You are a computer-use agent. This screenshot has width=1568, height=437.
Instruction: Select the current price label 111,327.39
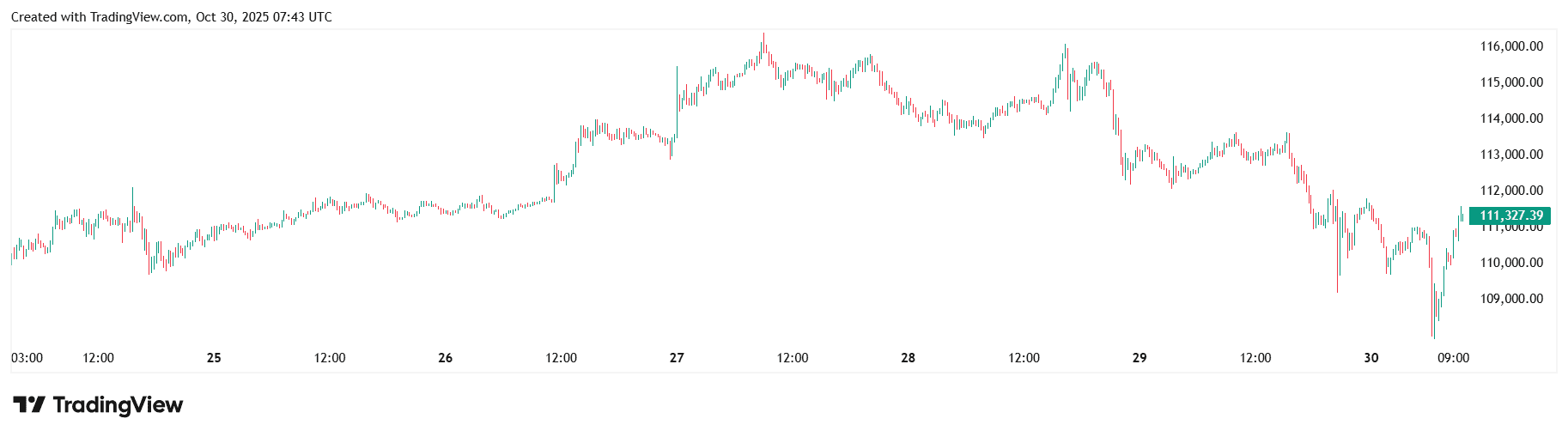pos(1510,215)
